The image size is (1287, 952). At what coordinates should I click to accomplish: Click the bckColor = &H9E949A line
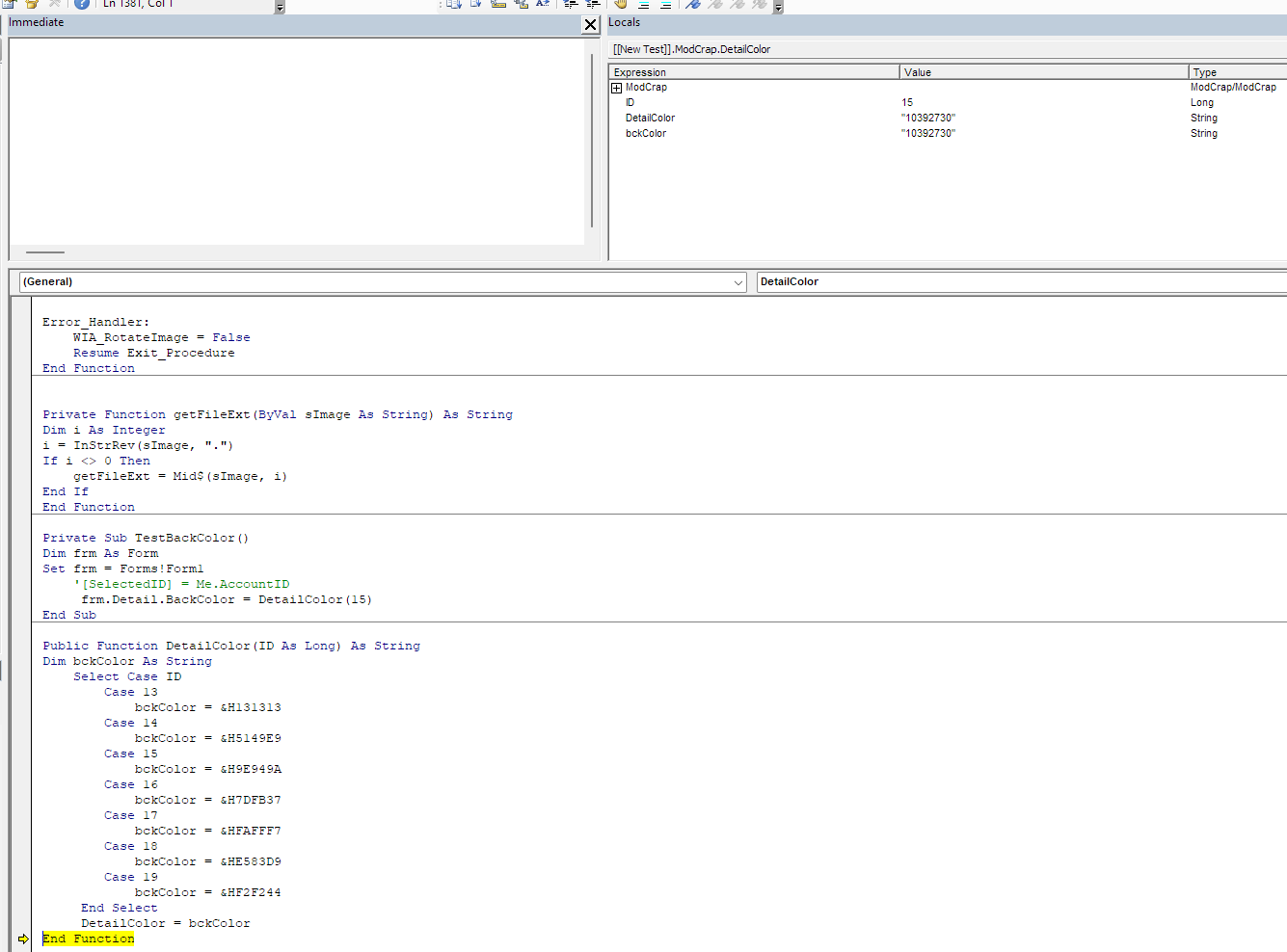coord(208,770)
